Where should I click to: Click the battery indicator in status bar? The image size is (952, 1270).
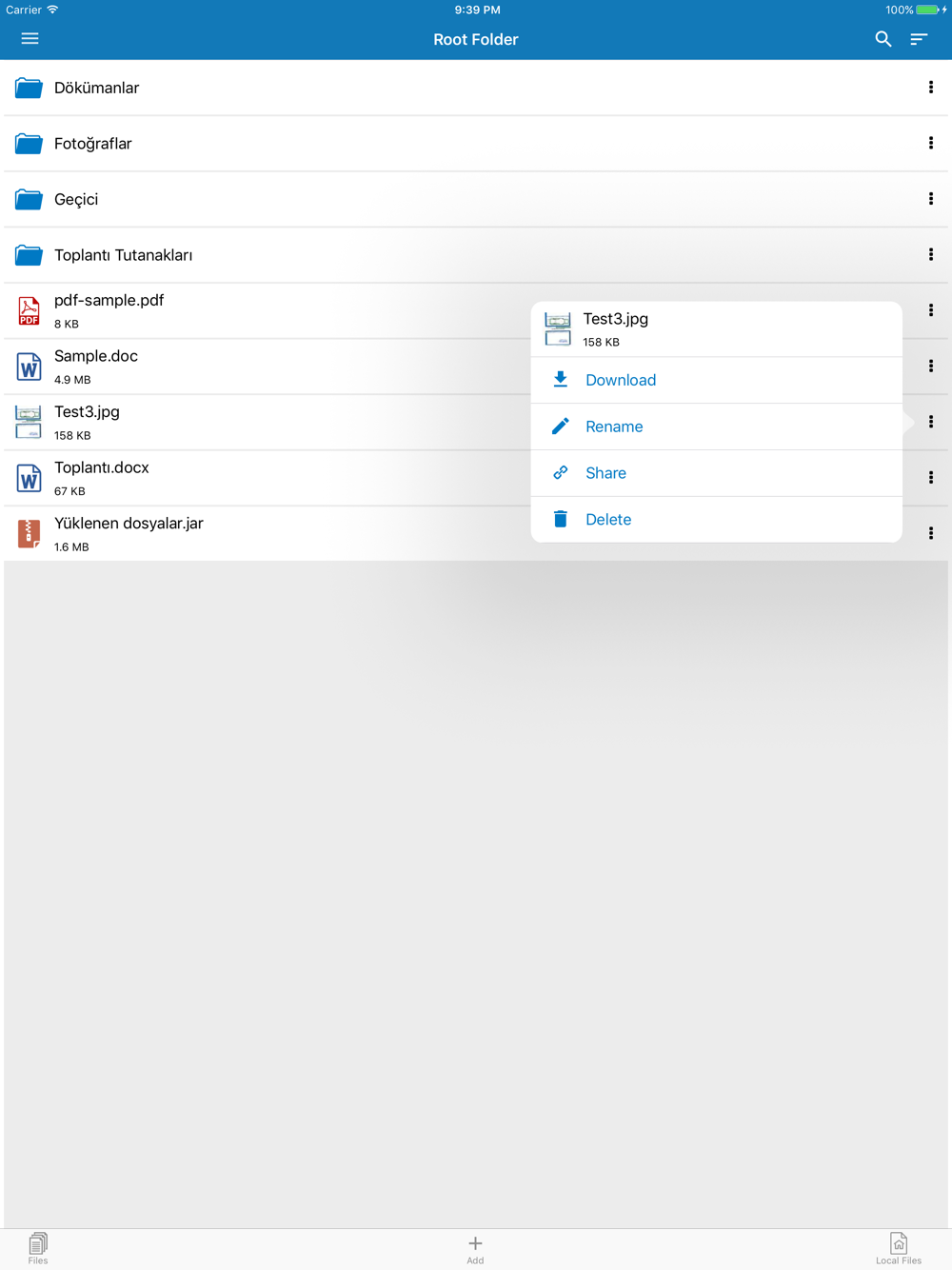(927, 10)
